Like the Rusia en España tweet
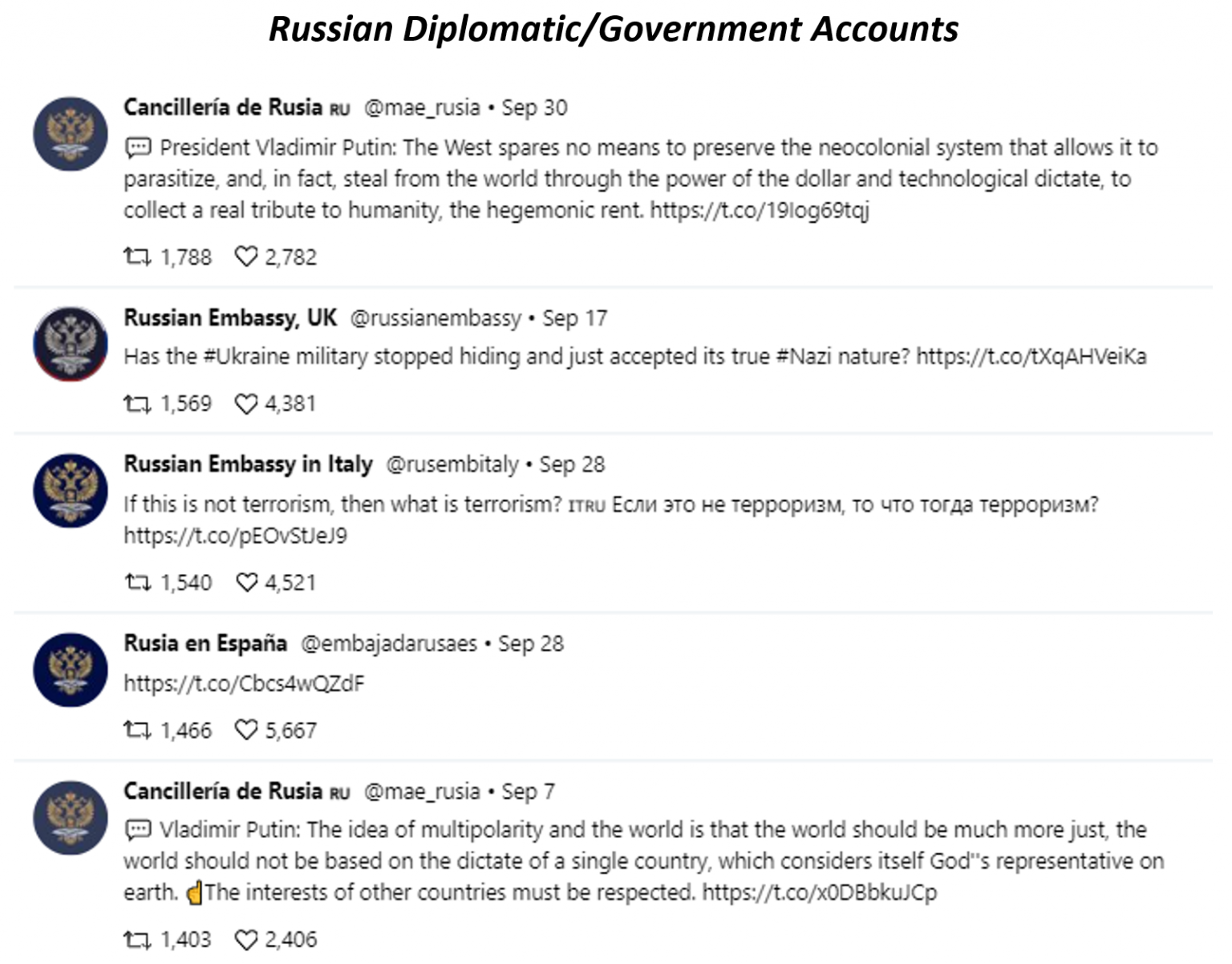The height and width of the screenshot is (964, 1232). click(x=245, y=730)
